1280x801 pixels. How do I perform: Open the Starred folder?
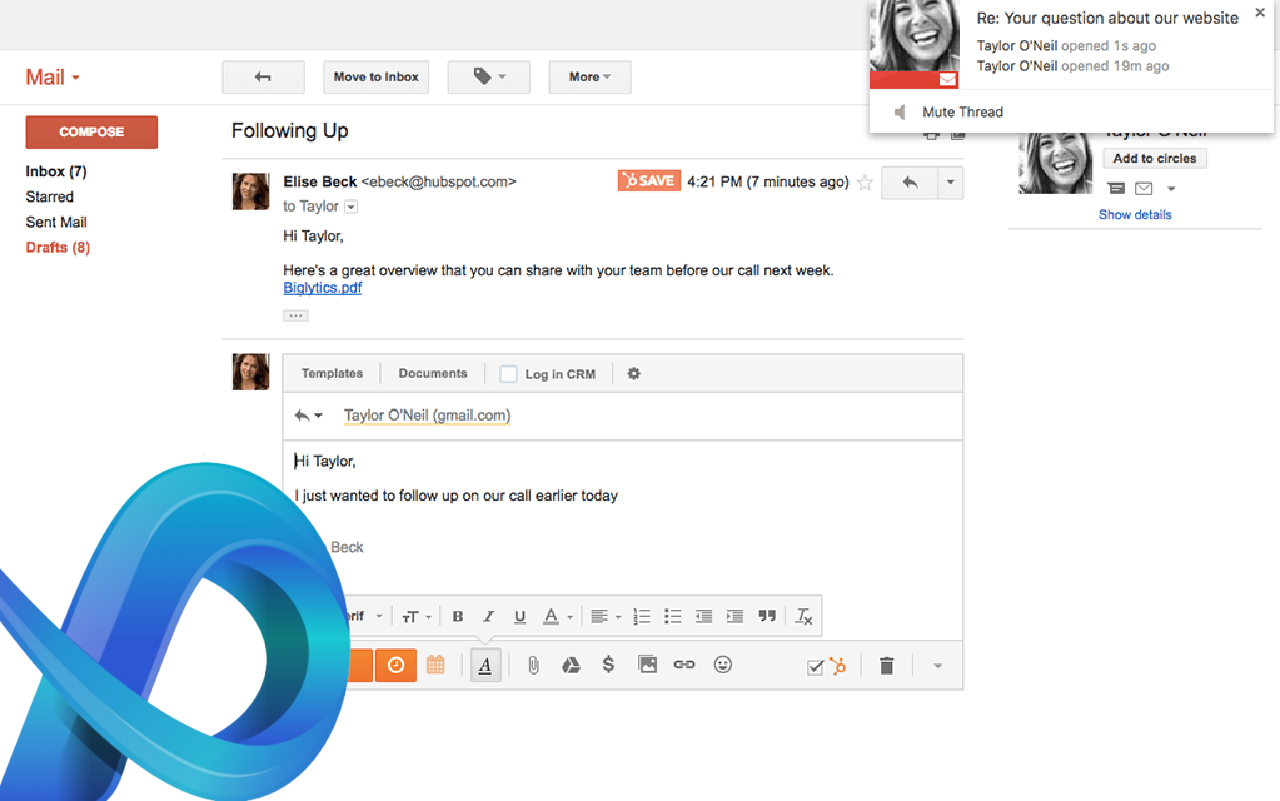pyautogui.click(x=50, y=197)
